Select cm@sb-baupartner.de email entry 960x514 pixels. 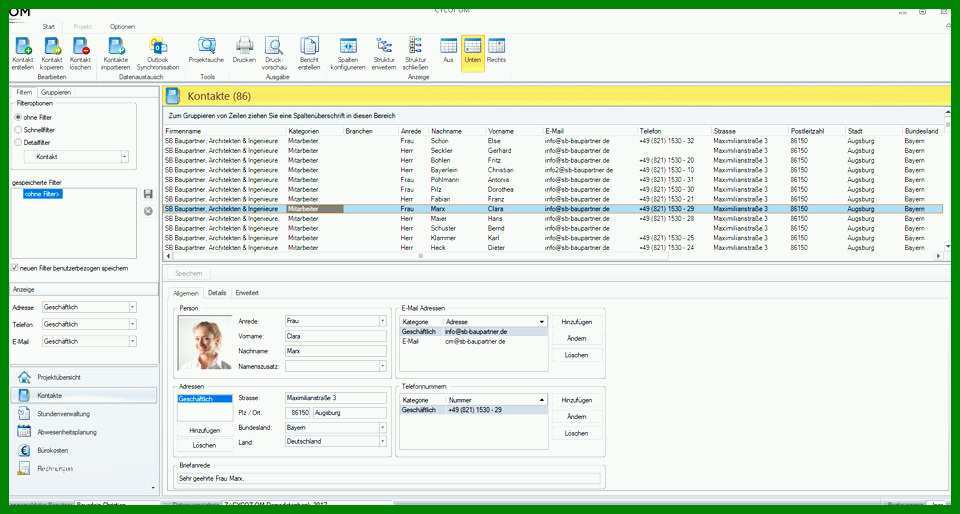tap(473, 341)
